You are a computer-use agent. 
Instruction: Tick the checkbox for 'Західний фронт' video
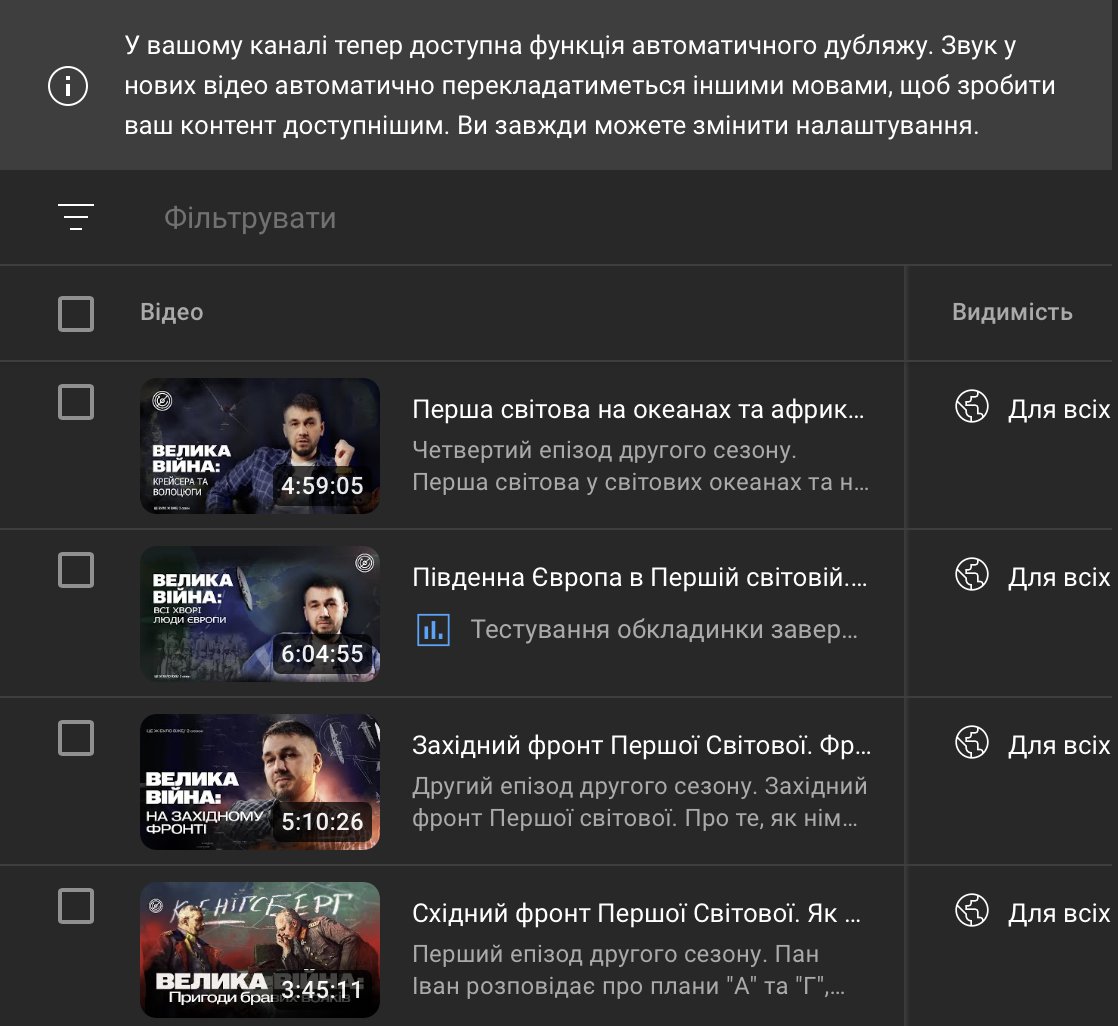click(76, 739)
